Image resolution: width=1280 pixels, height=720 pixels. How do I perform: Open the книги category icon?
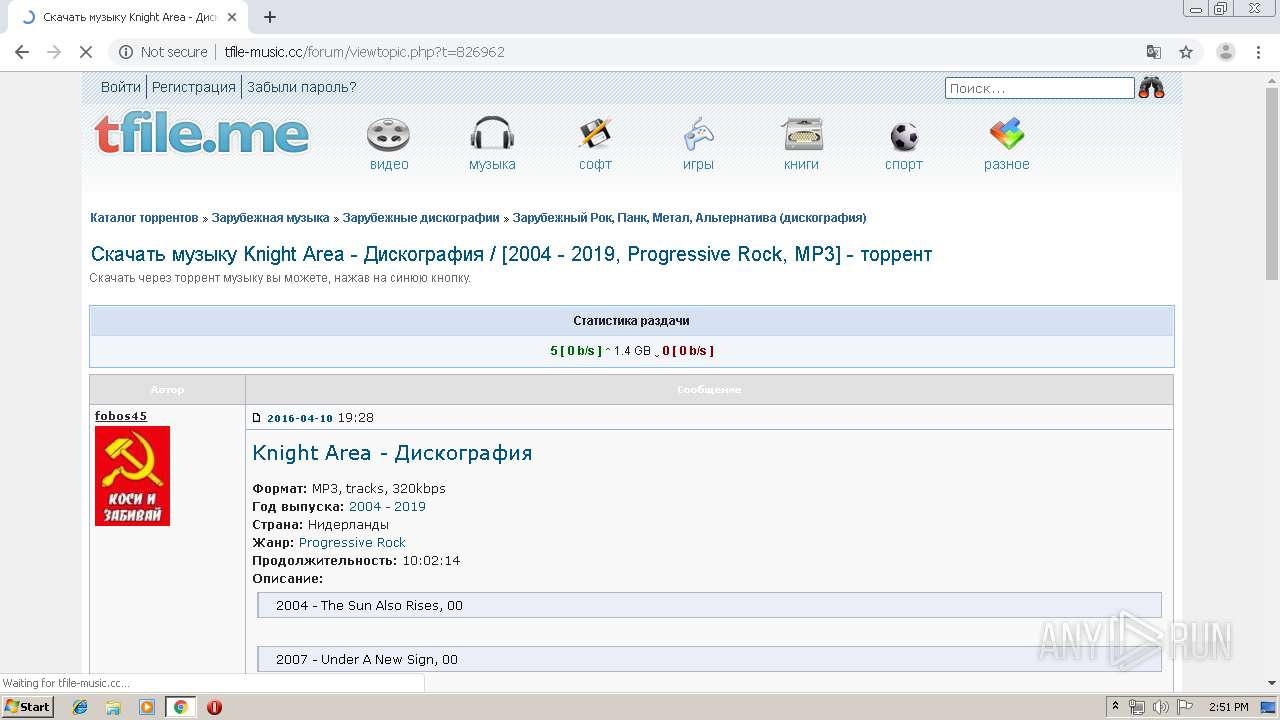[x=802, y=135]
